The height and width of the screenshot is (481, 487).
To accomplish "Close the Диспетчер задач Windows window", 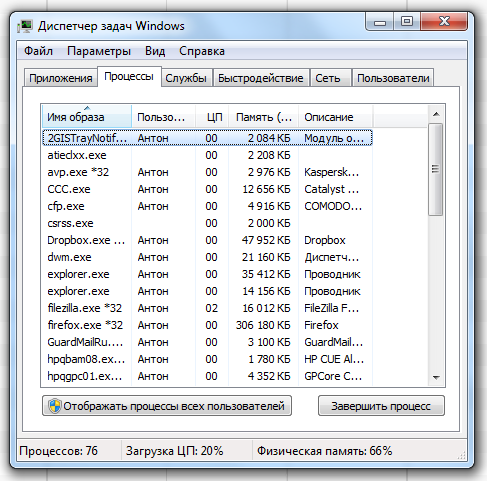I will click(444, 22).
